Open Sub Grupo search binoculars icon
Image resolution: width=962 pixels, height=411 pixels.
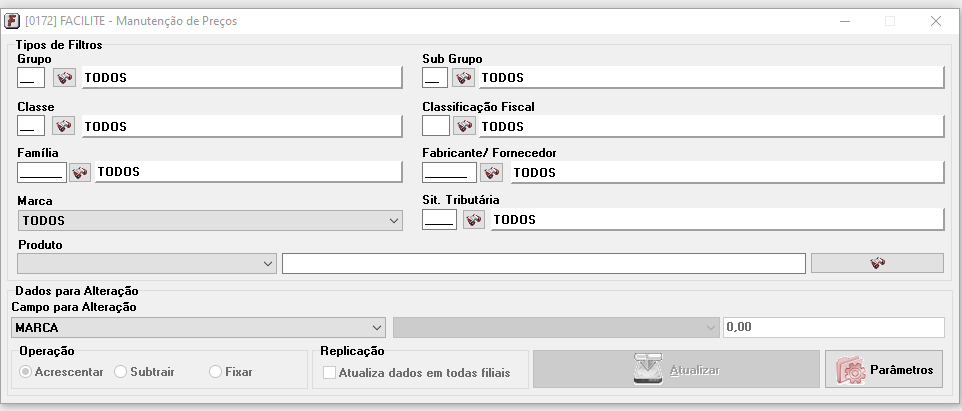464,78
